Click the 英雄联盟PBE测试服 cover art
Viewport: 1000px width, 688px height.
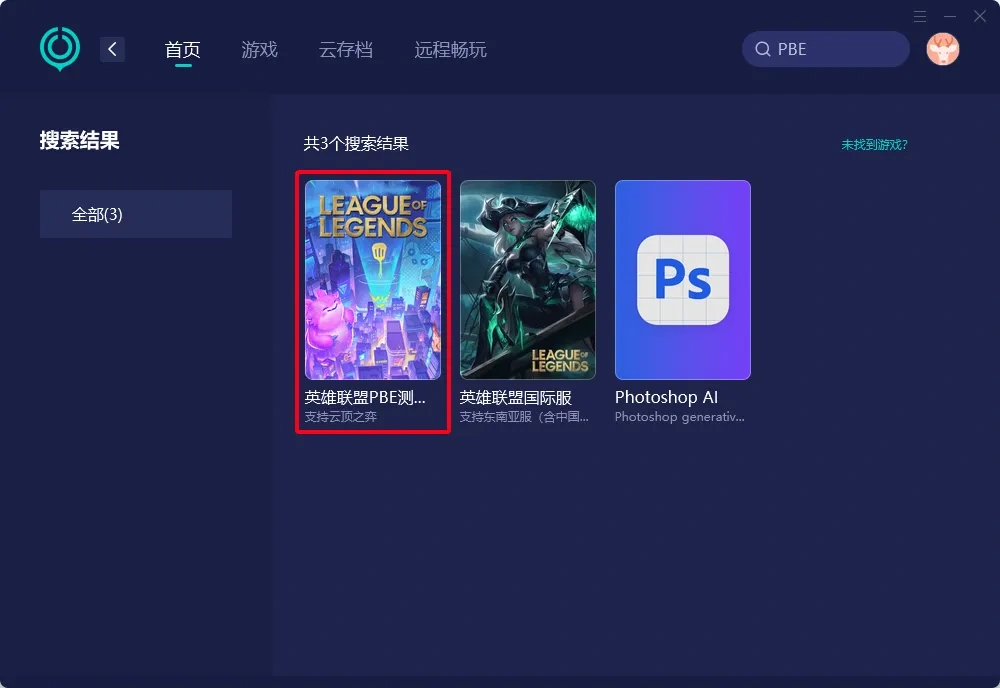tap(371, 280)
